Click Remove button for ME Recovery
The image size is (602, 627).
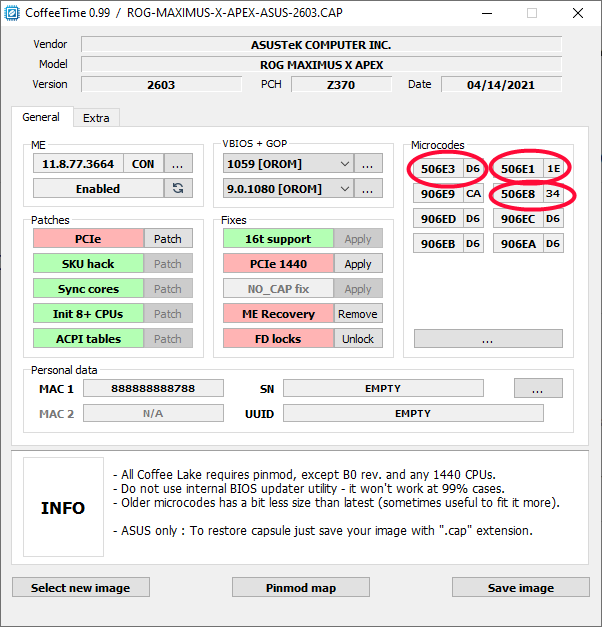358,314
